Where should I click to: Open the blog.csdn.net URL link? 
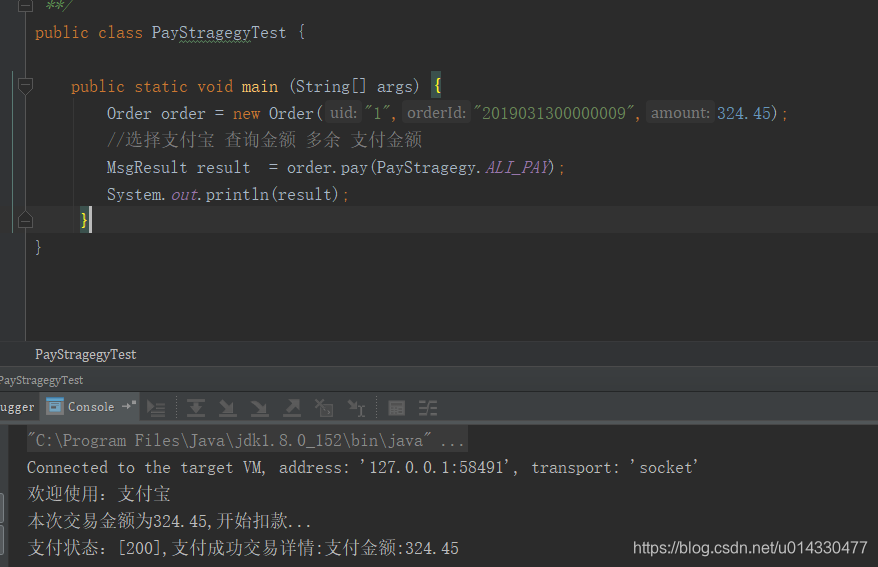pyautogui.click(x=750, y=547)
